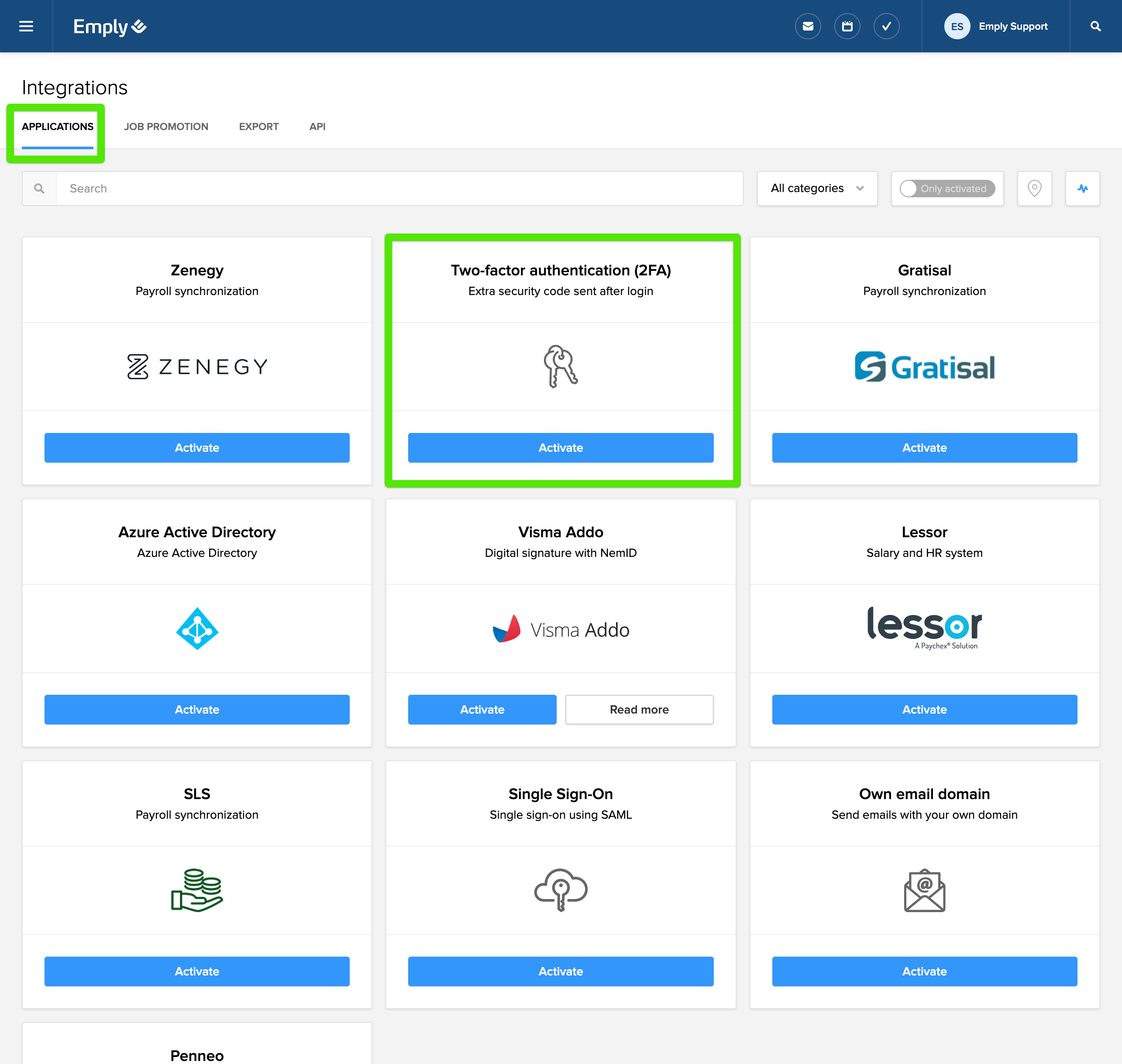1122x1064 pixels.
Task: Switch to the Export tab
Action: 258,127
